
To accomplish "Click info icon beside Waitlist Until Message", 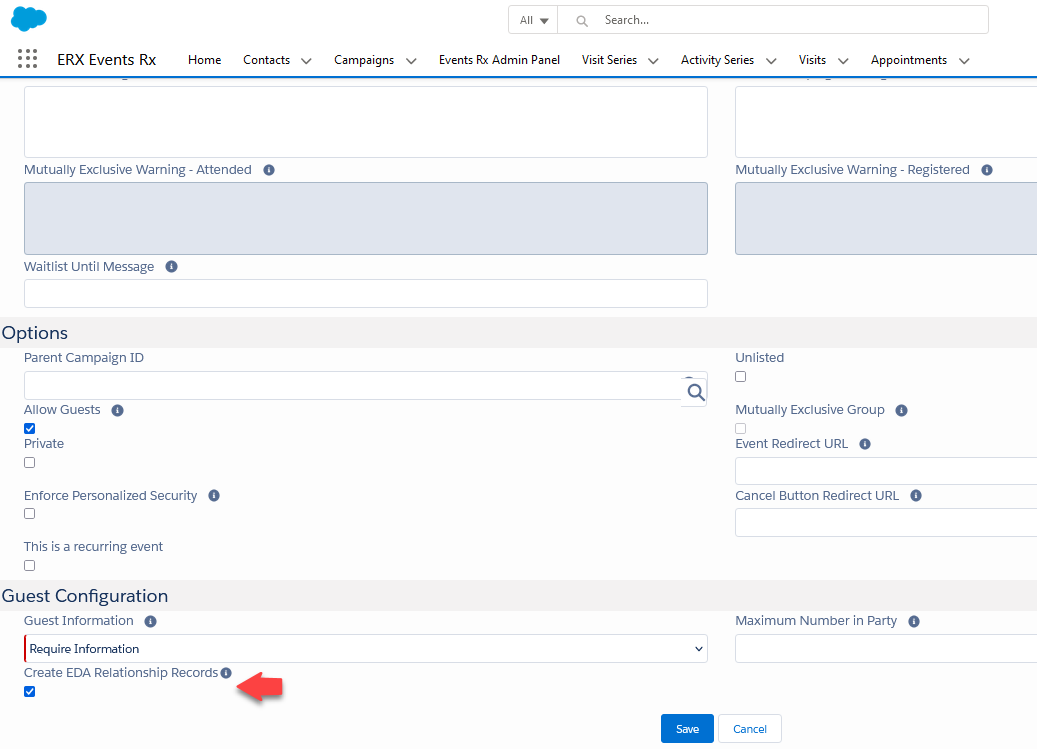I will coord(171,267).
